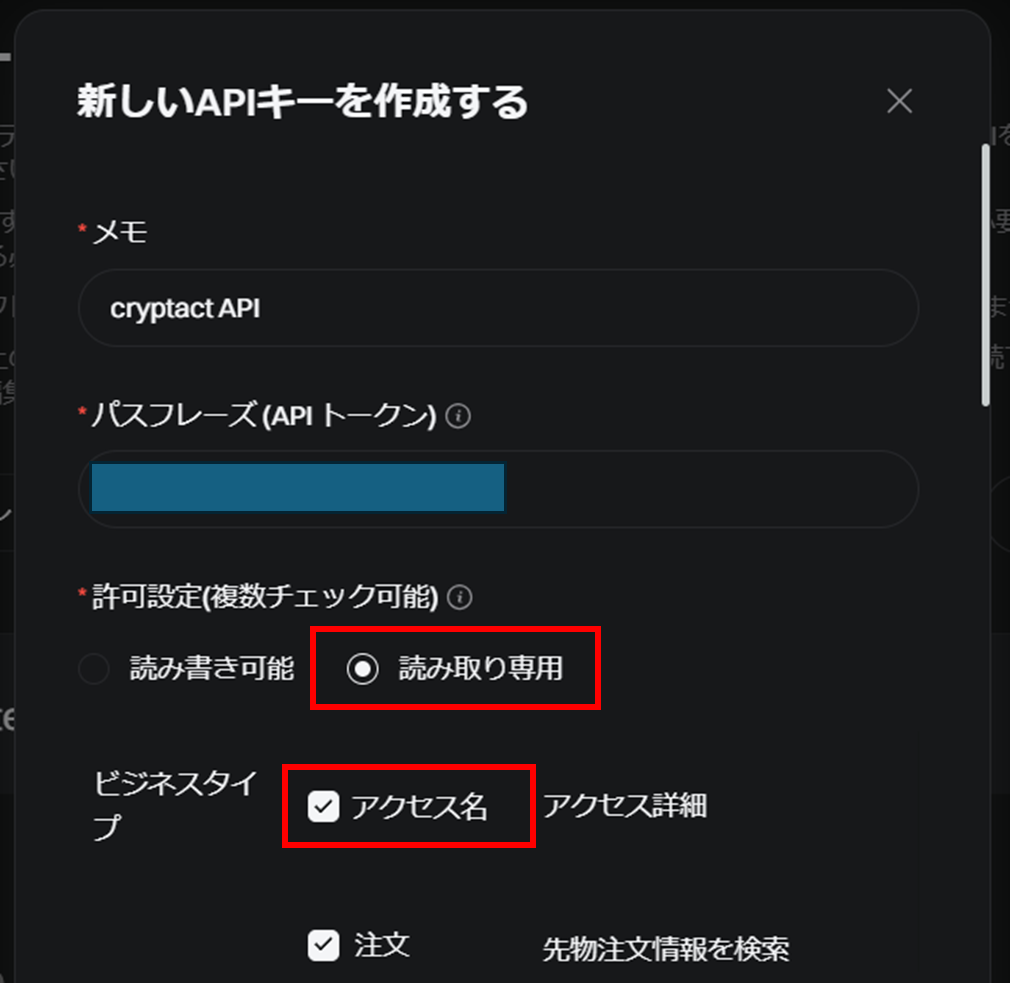Click the dialog's vertical scrollbar thumb

point(986,276)
